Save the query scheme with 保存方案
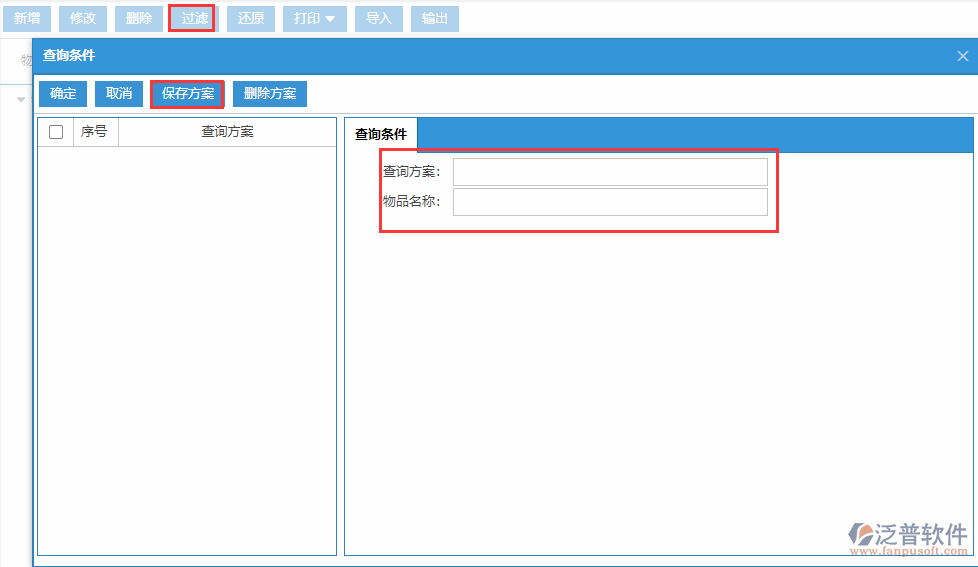The width and height of the screenshot is (978, 567). pos(188,94)
